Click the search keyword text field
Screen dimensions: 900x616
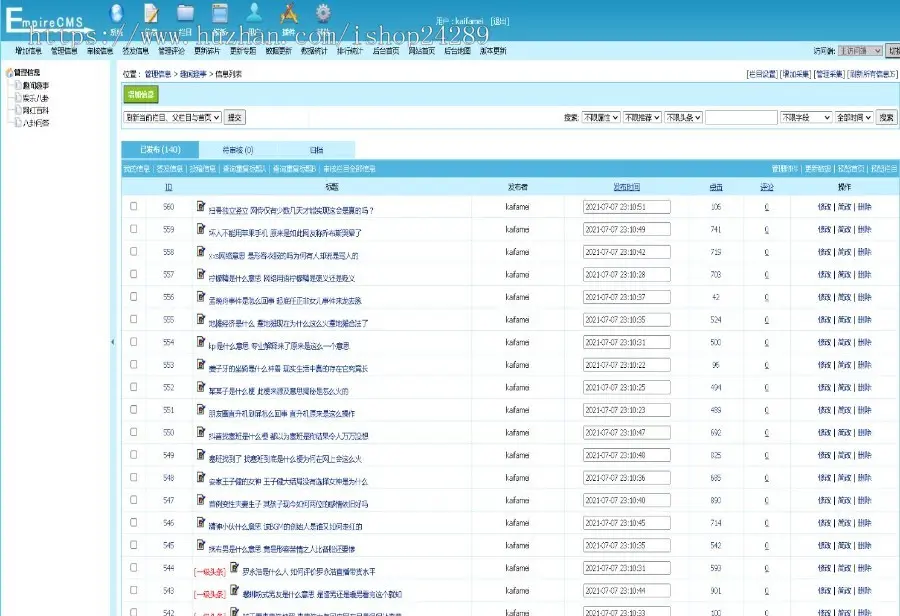[741, 118]
